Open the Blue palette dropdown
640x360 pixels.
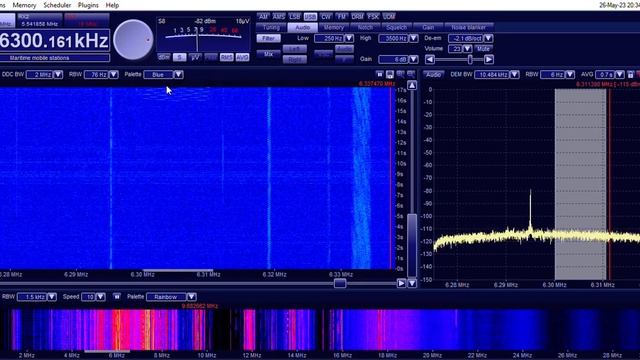point(178,75)
